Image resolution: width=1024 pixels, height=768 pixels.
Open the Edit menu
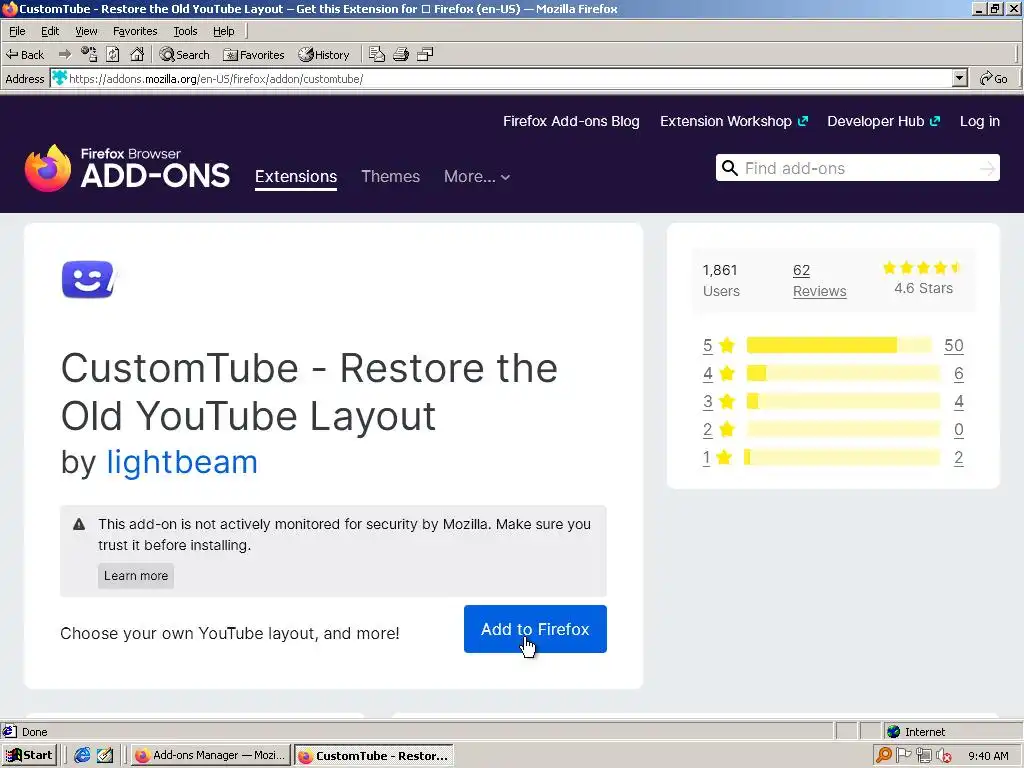50,31
